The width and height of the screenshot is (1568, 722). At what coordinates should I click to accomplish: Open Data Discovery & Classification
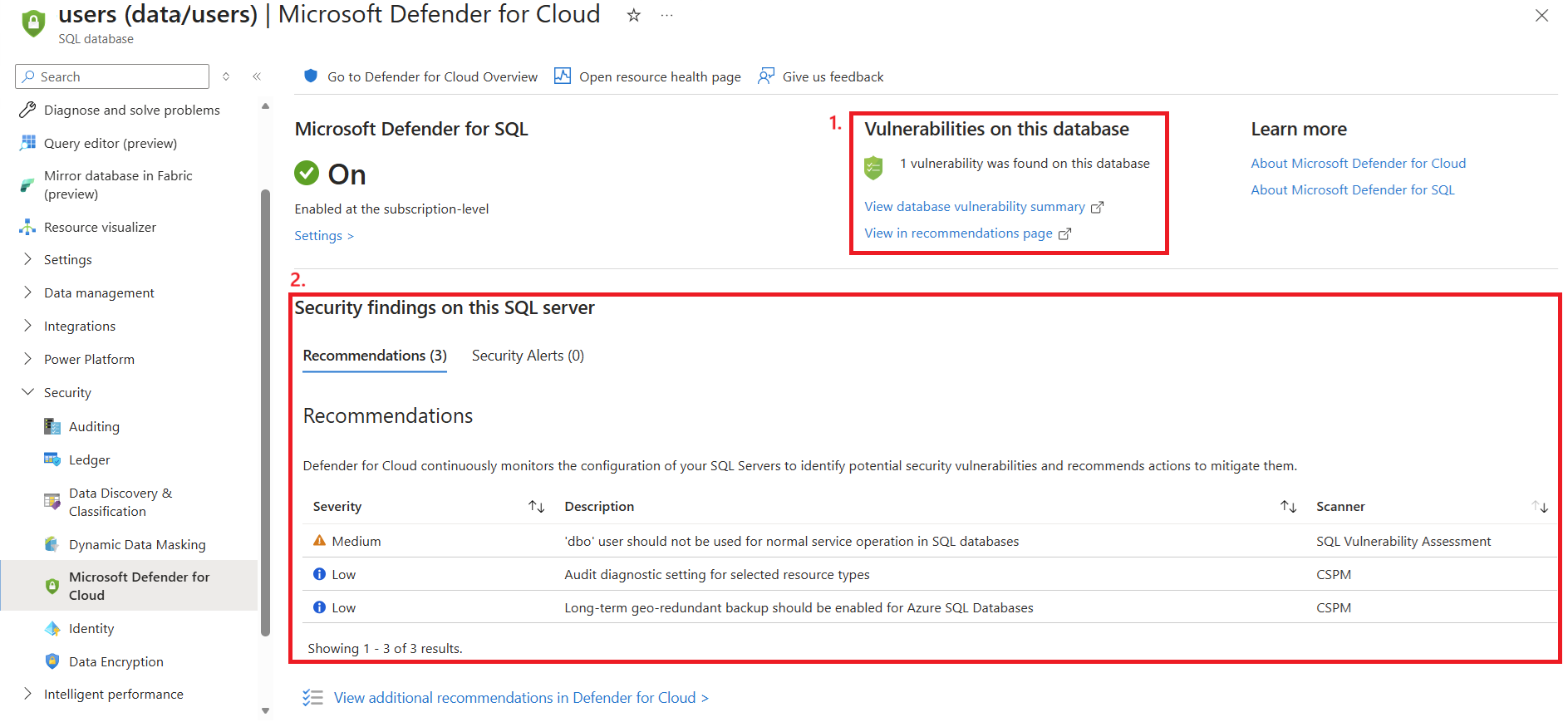tap(120, 502)
